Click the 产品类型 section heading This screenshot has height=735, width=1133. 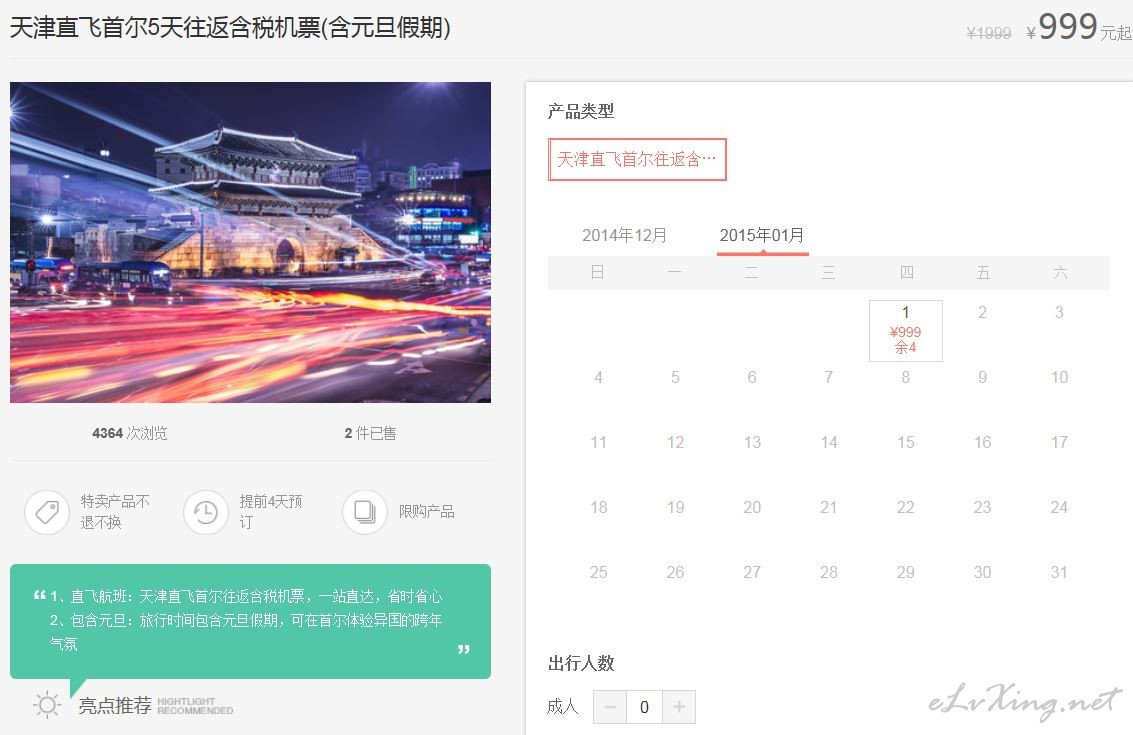click(581, 111)
